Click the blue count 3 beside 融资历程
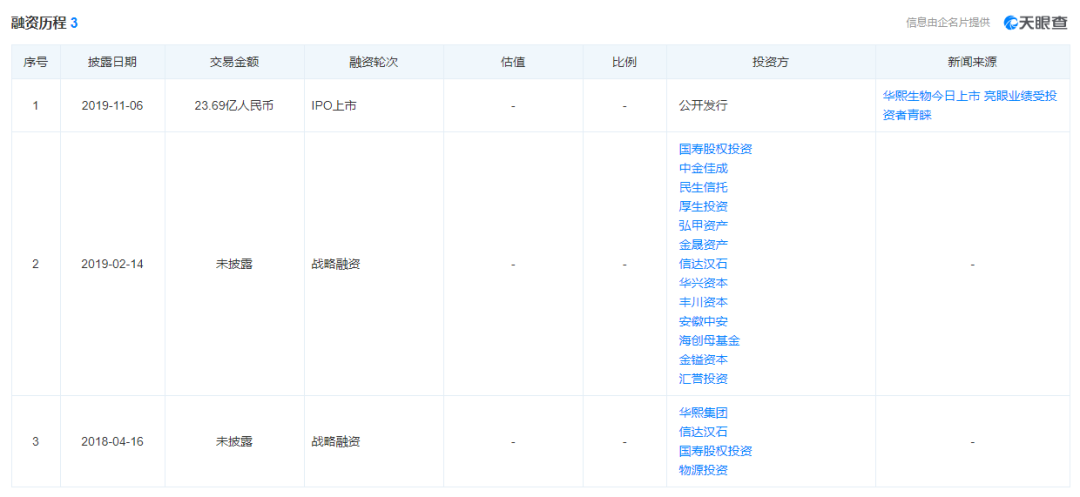The height and width of the screenshot is (497, 1080). (x=74, y=23)
